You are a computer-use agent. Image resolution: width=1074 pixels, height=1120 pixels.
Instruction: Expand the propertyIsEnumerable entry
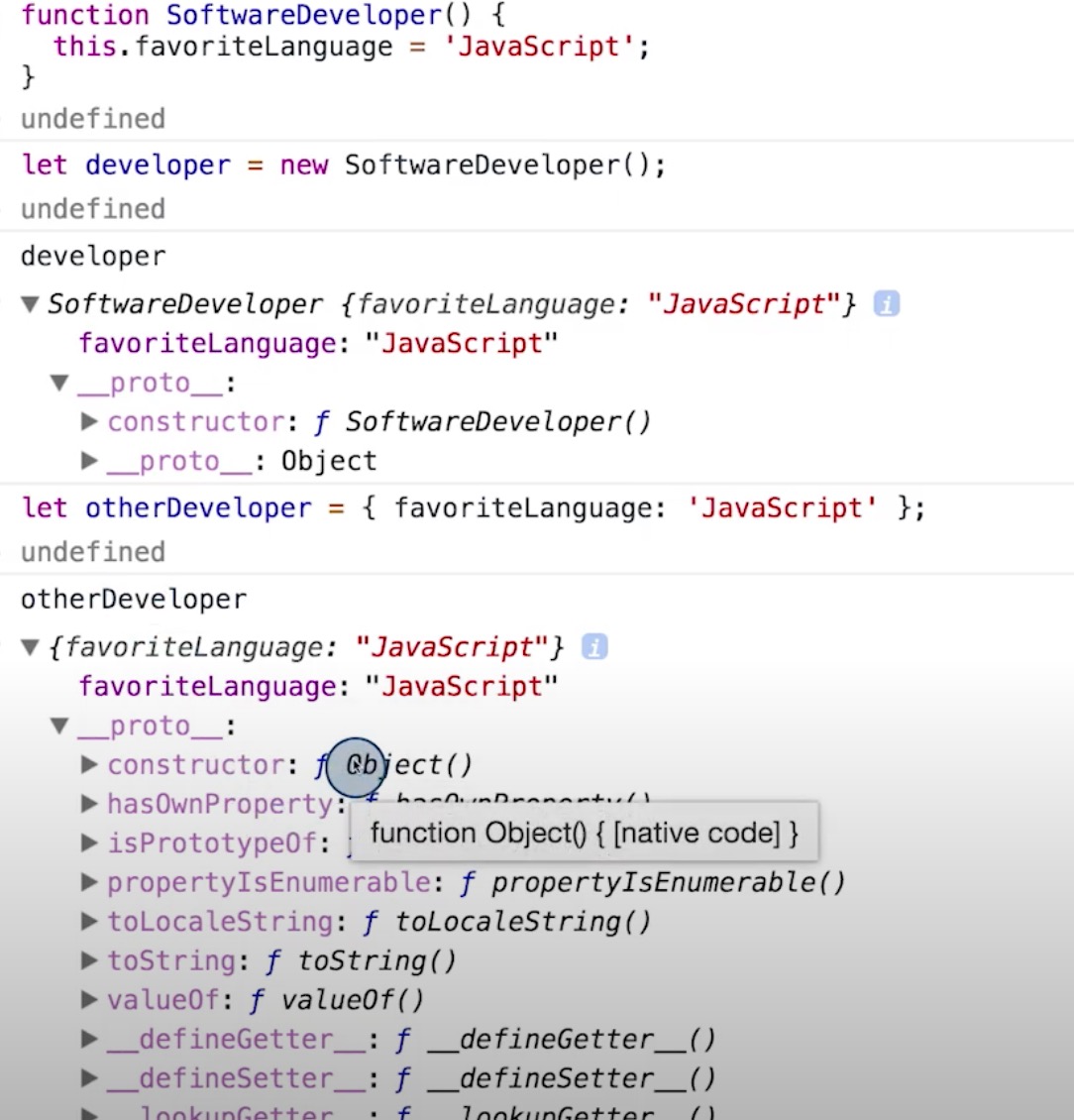pos(89,883)
